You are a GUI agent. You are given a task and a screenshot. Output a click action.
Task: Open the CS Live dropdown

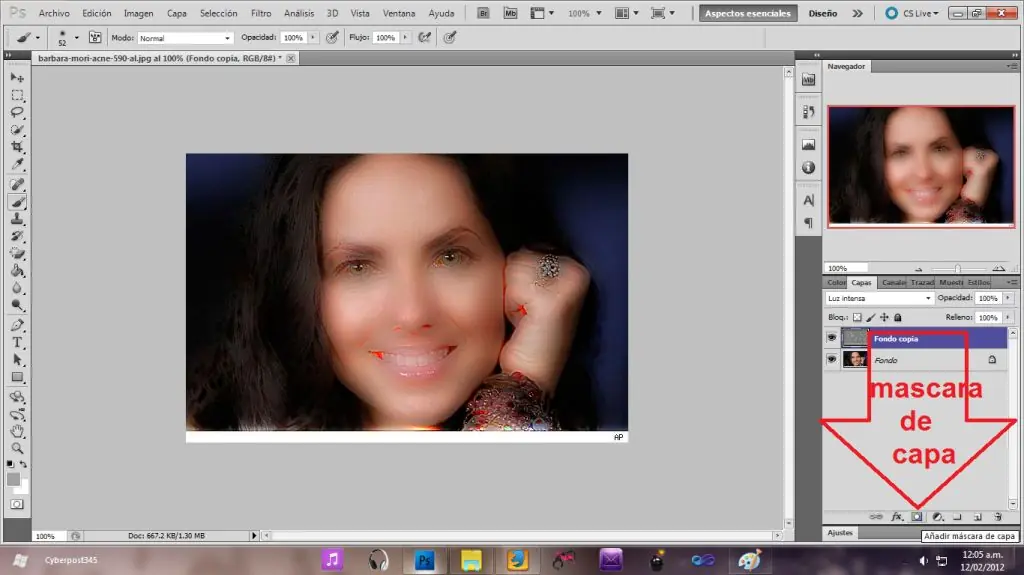912,13
